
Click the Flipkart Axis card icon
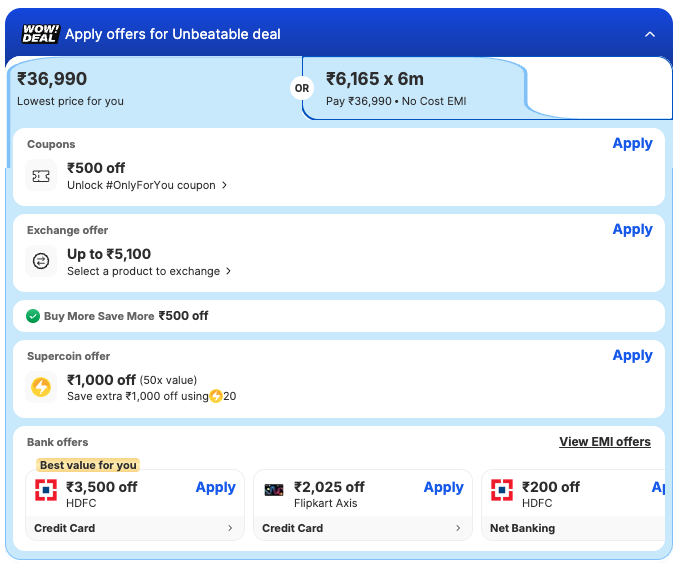(274, 490)
